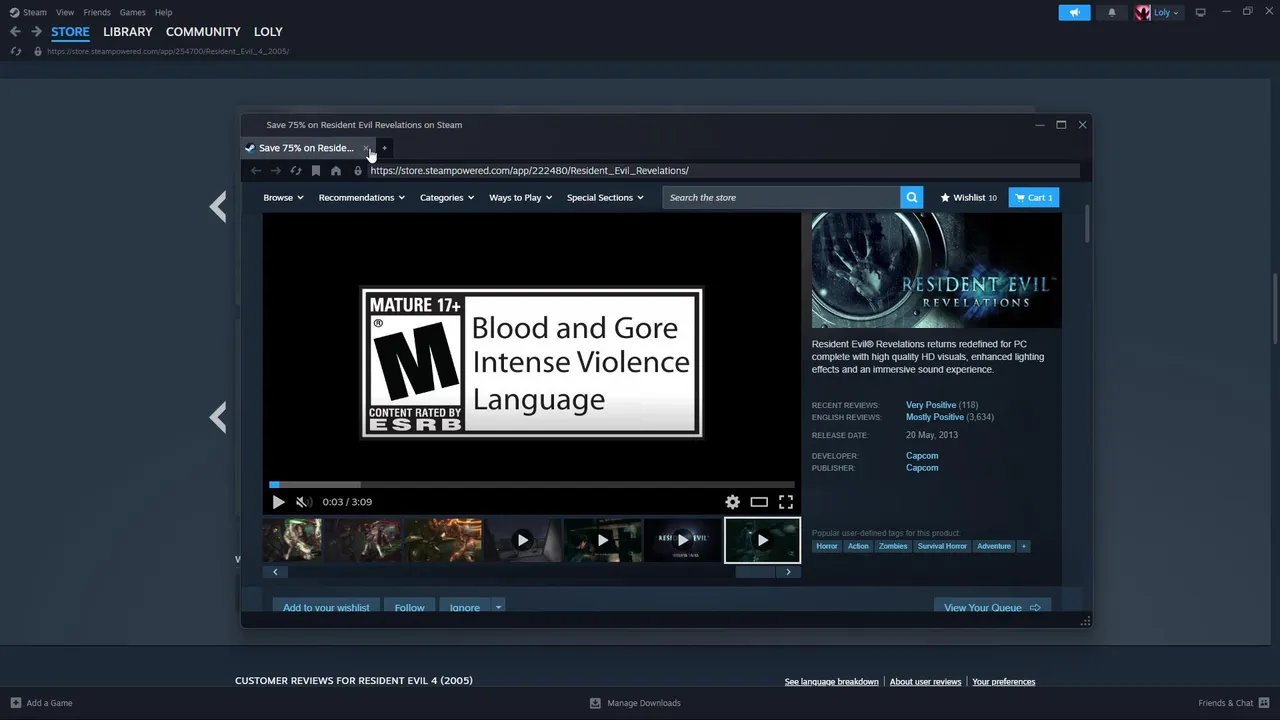Switch to the LIBRARY tab
This screenshot has width=1280, height=720.
(x=128, y=32)
